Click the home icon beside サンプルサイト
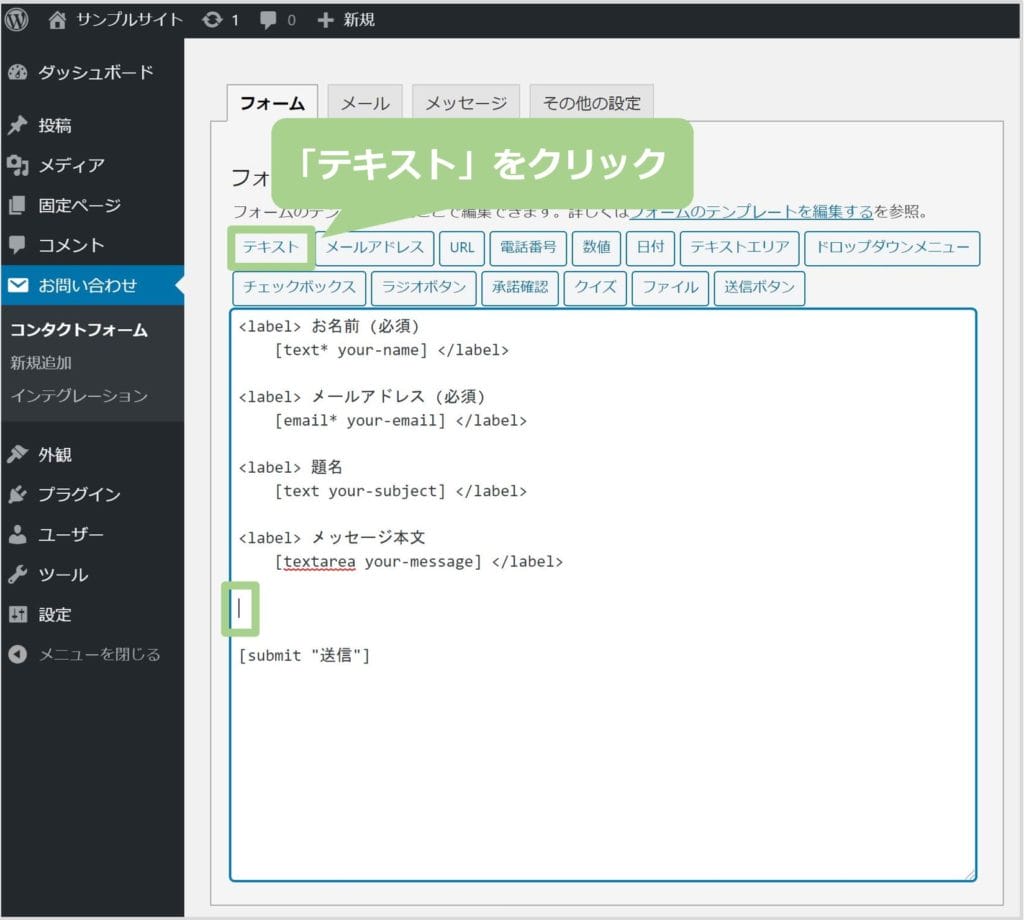Viewport: 1024px width, 920px height. pos(57,20)
